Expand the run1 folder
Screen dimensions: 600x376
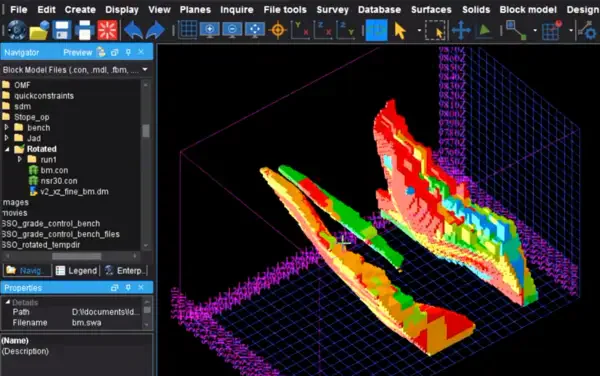19,159
